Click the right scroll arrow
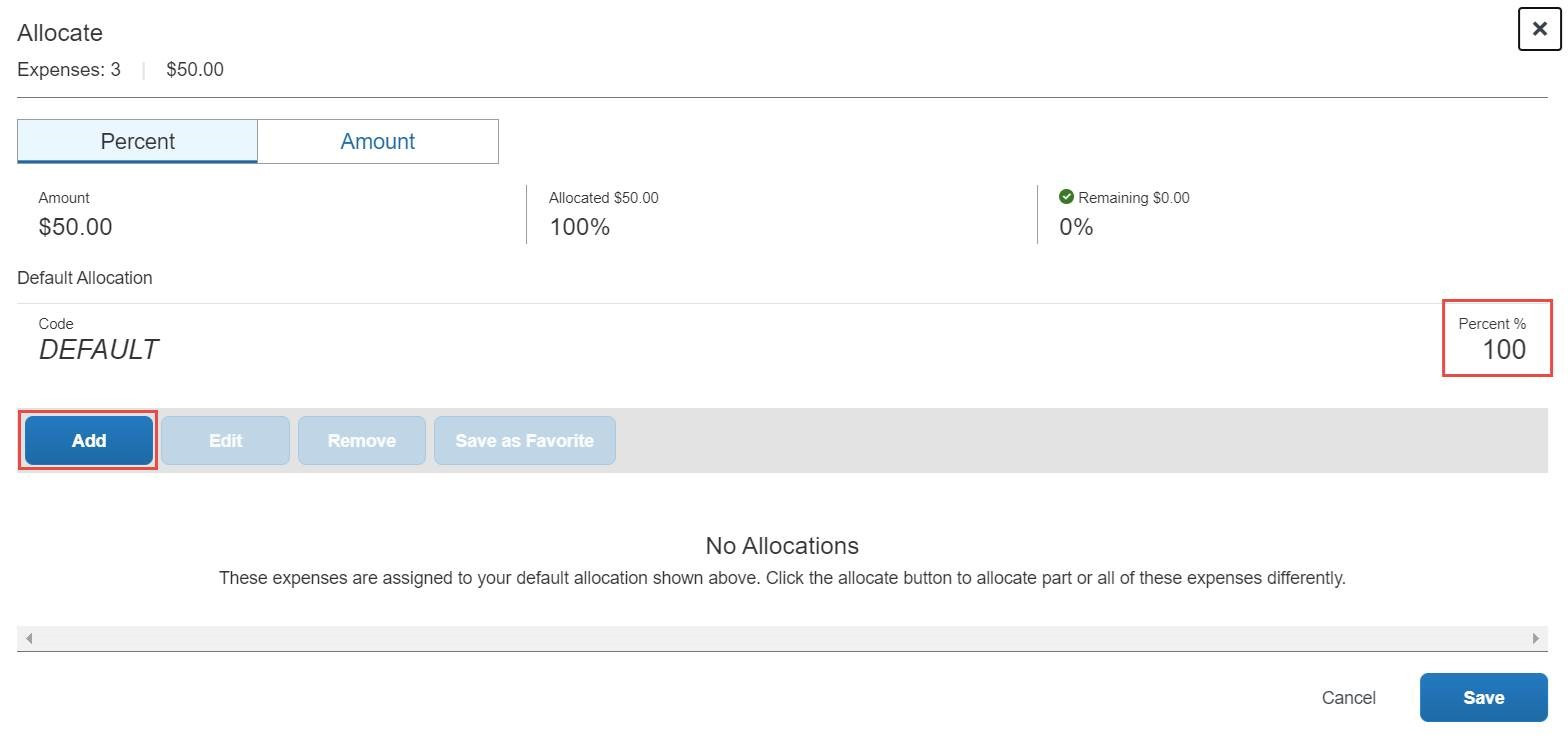 pos(1536,638)
